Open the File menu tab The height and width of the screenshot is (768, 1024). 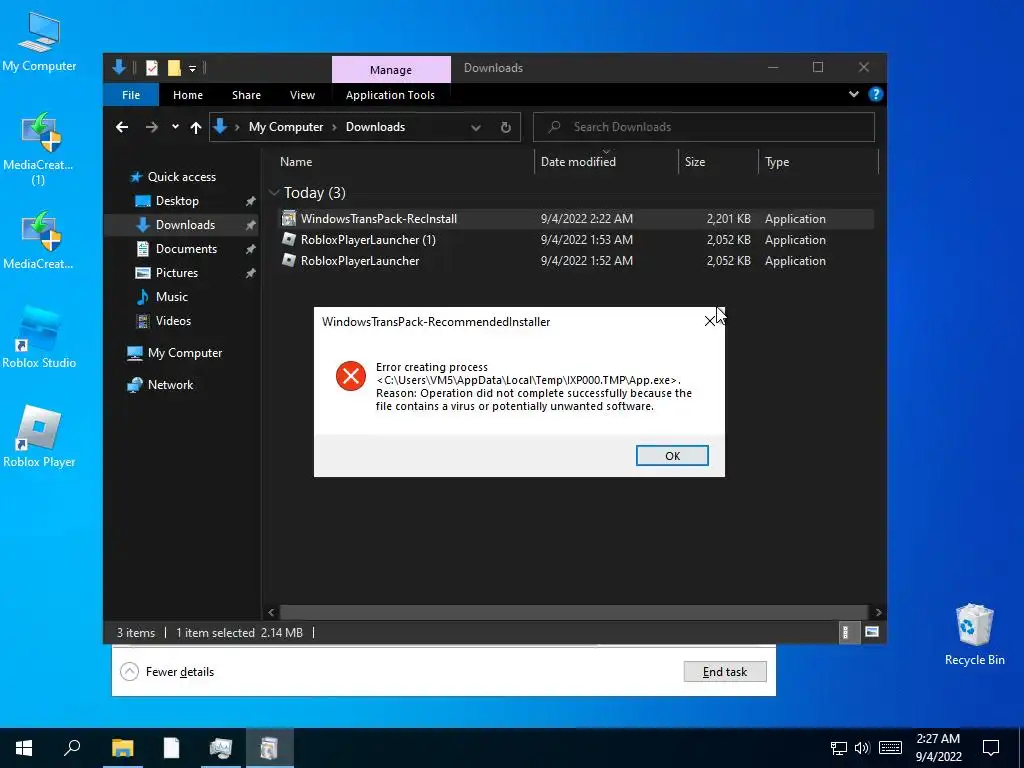click(x=131, y=95)
